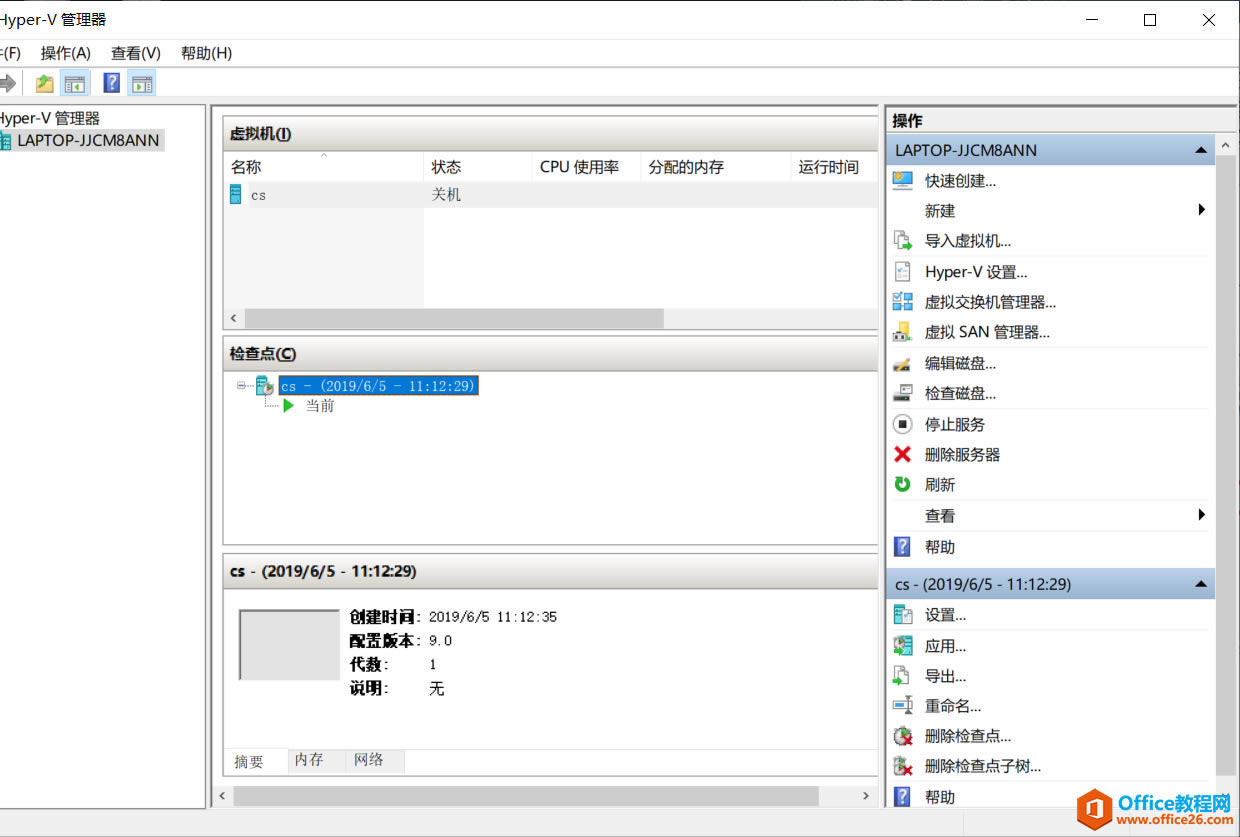Click the 快速创建 monitor icon
Image resolution: width=1240 pixels, height=837 pixels.
click(x=903, y=181)
